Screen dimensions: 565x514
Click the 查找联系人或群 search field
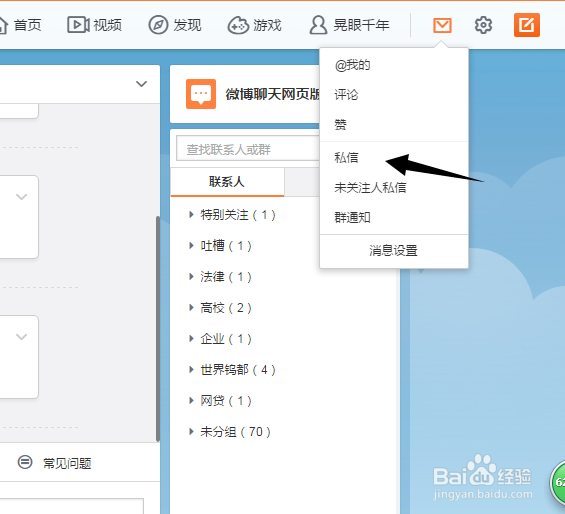click(x=248, y=149)
